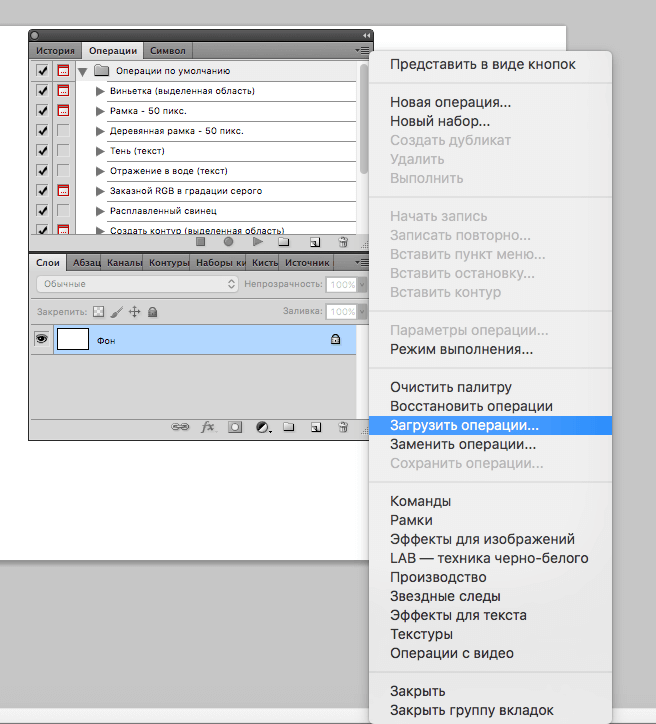
Task: Choose Загрузить операции... from the menu
Action: click(463, 425)
